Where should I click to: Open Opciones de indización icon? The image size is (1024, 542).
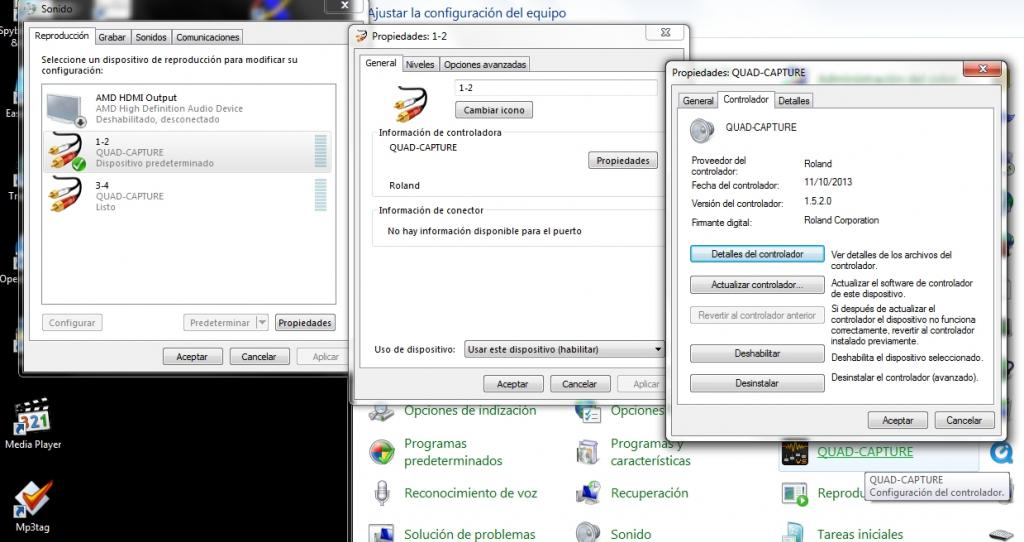point(381,413)
